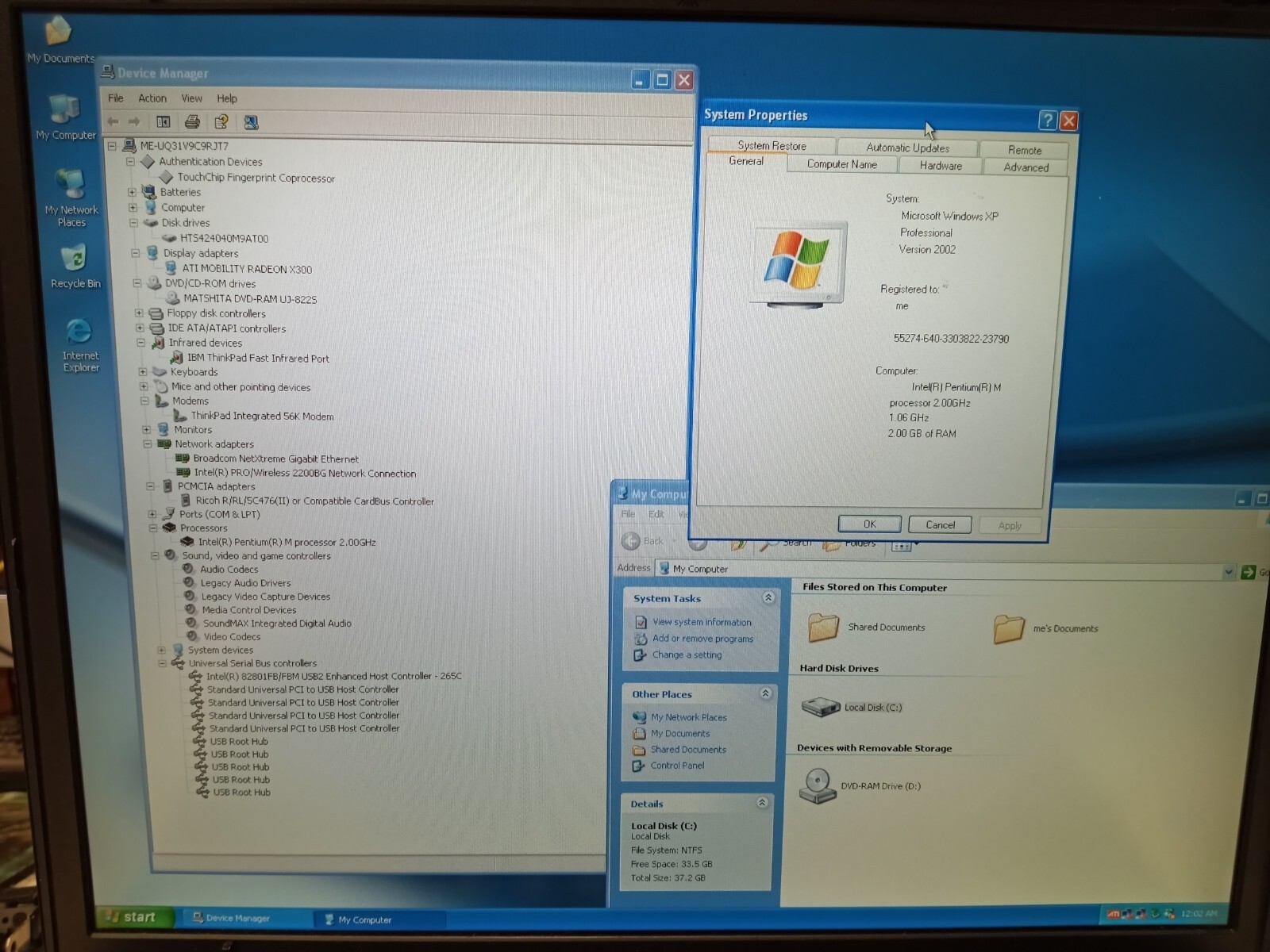Switch to the Remote tab
This screenshot has width=1270, height=952.
point(1024,150)
